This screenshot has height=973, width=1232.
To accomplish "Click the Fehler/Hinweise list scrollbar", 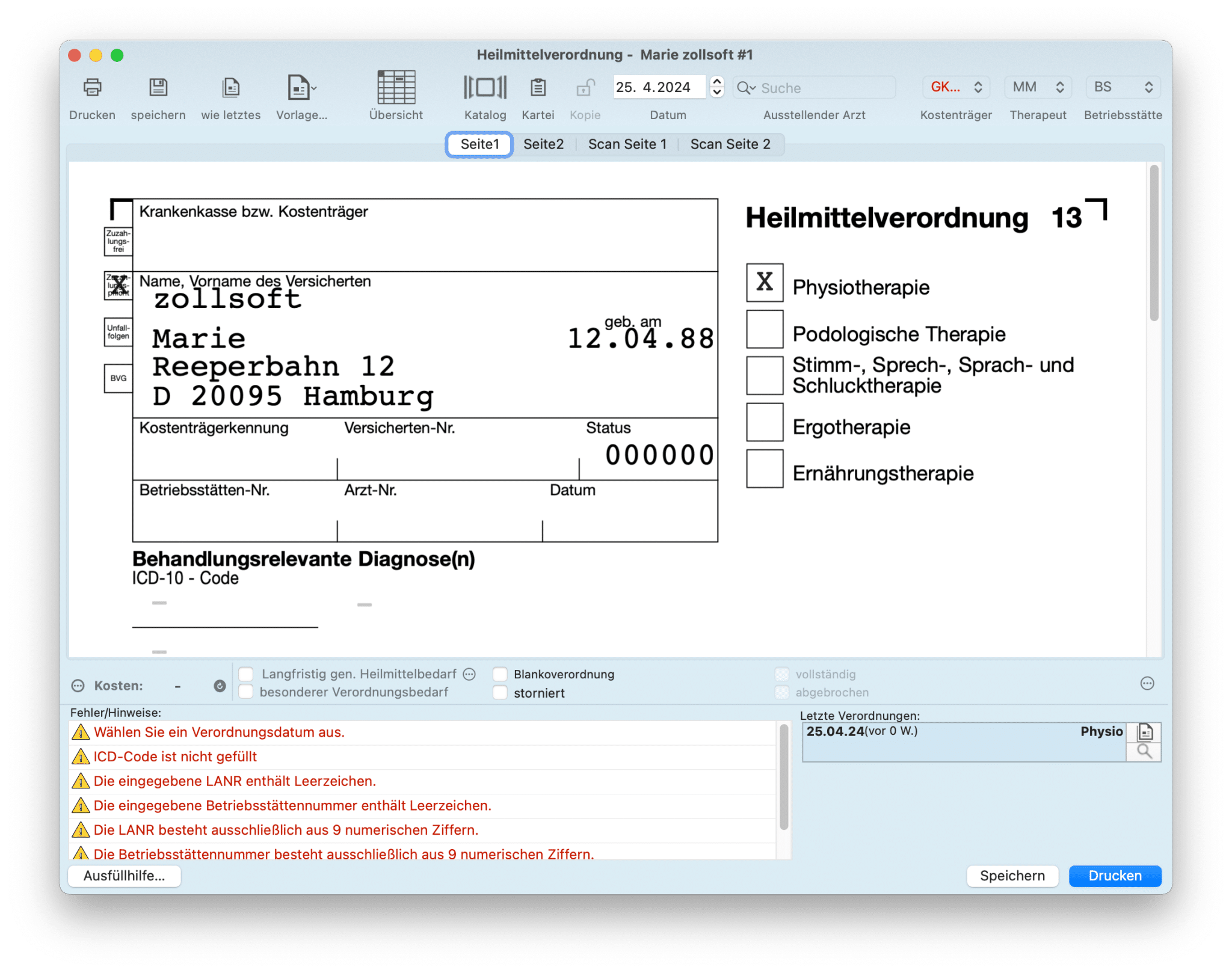I will pos(783,777).
